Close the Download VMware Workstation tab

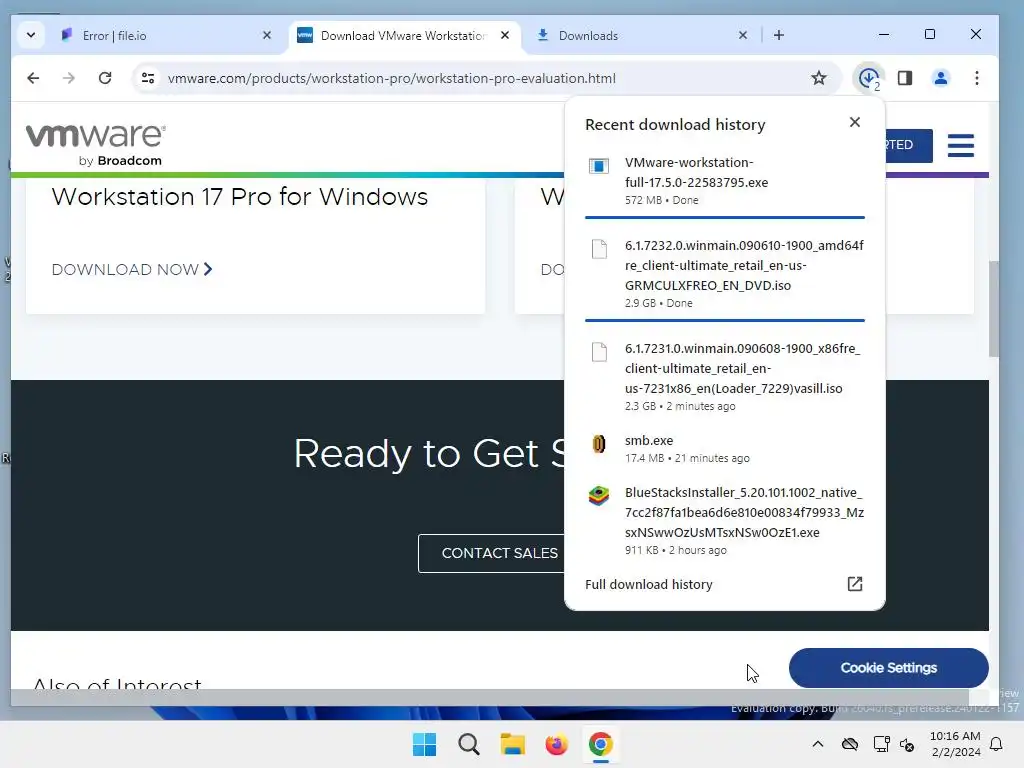click(504, 35)
